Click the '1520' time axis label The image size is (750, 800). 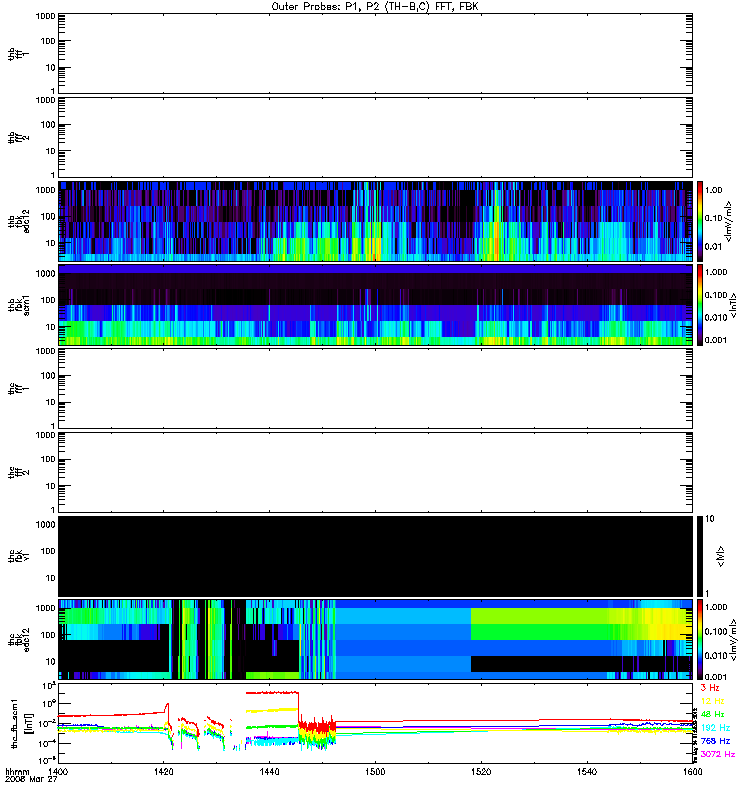click(x=481, y=772)
